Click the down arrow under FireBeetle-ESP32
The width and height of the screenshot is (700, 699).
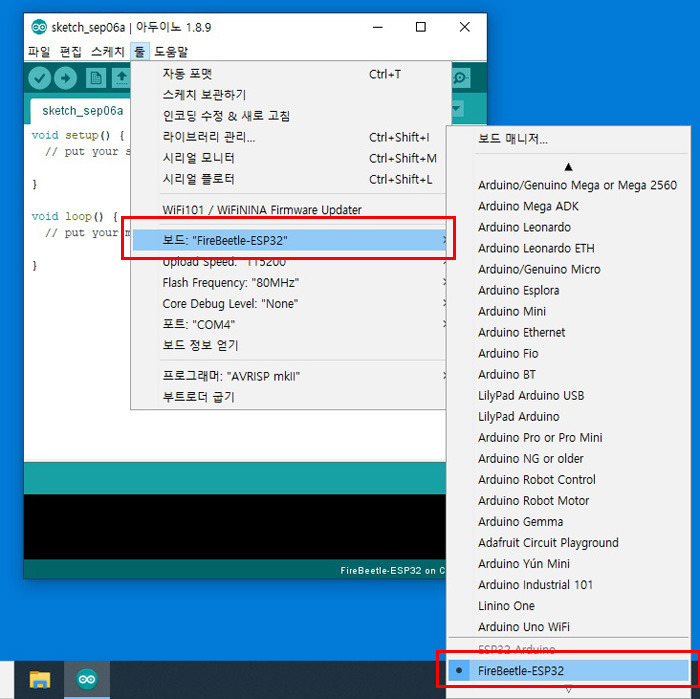pos(568,690)
